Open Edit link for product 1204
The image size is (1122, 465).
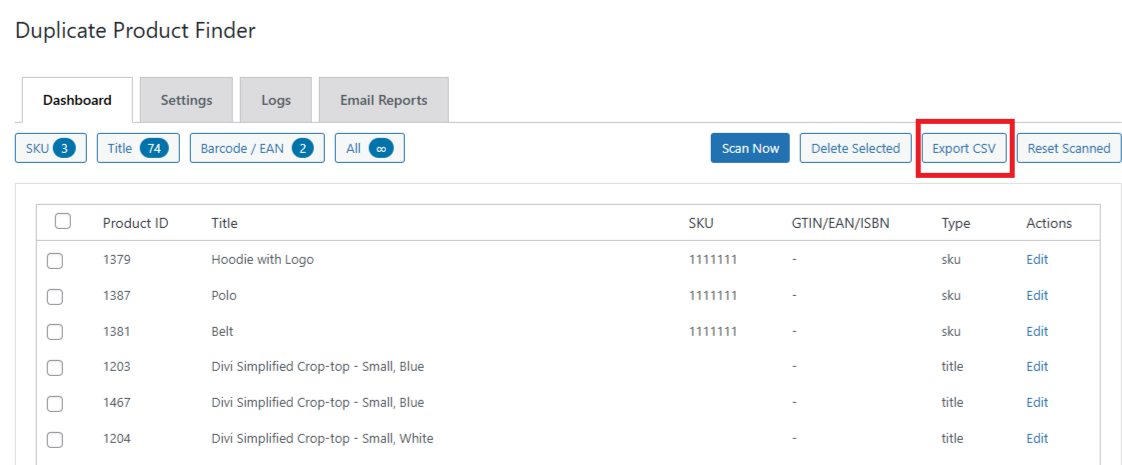(x=1037, y=438)
